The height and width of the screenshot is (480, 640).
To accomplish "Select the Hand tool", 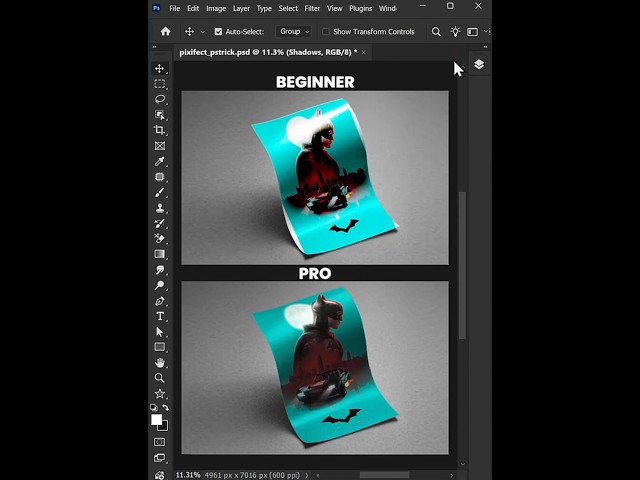I will pyautogui.click(x=160, y=362).
